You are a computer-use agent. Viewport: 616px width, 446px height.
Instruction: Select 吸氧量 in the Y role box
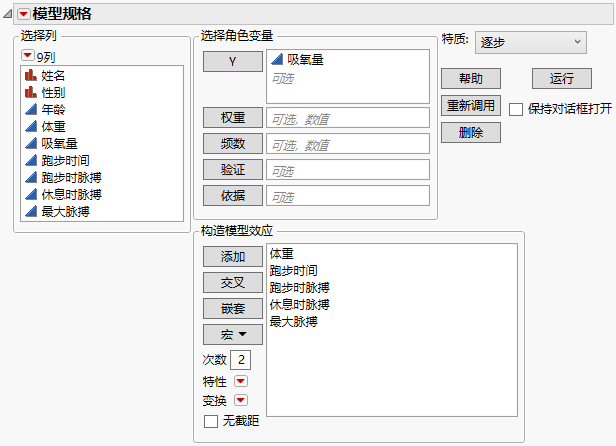[305, 59]
